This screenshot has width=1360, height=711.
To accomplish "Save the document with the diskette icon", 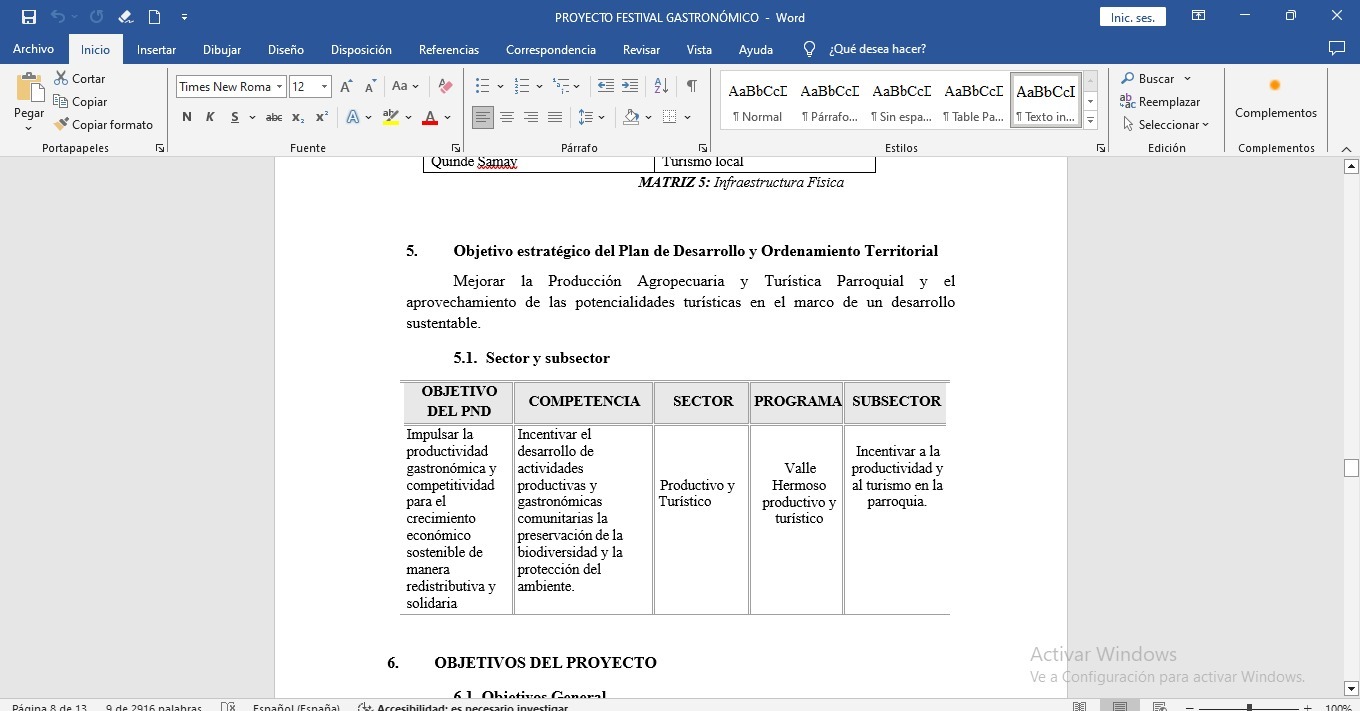I will [x=28, y=17].
